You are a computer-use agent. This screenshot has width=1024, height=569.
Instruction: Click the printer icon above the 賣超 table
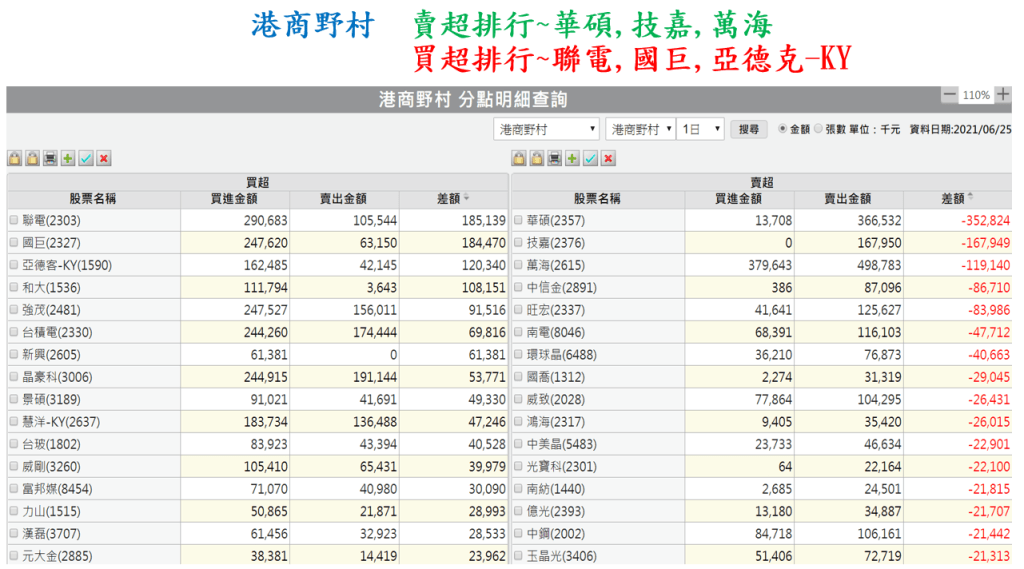pyautogui.click(x=554, y=158)
